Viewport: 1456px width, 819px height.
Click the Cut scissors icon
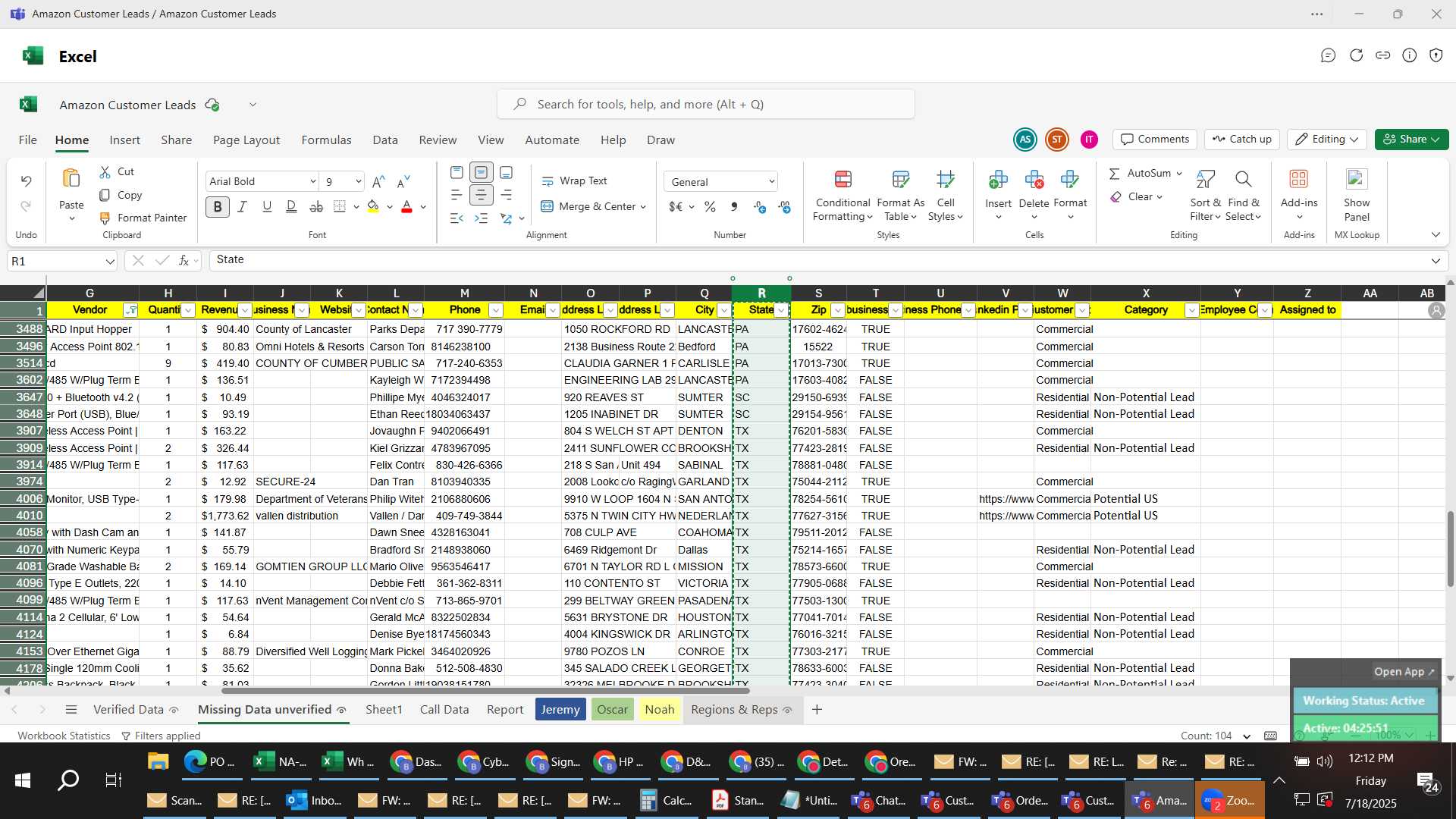tap(105, 172)
